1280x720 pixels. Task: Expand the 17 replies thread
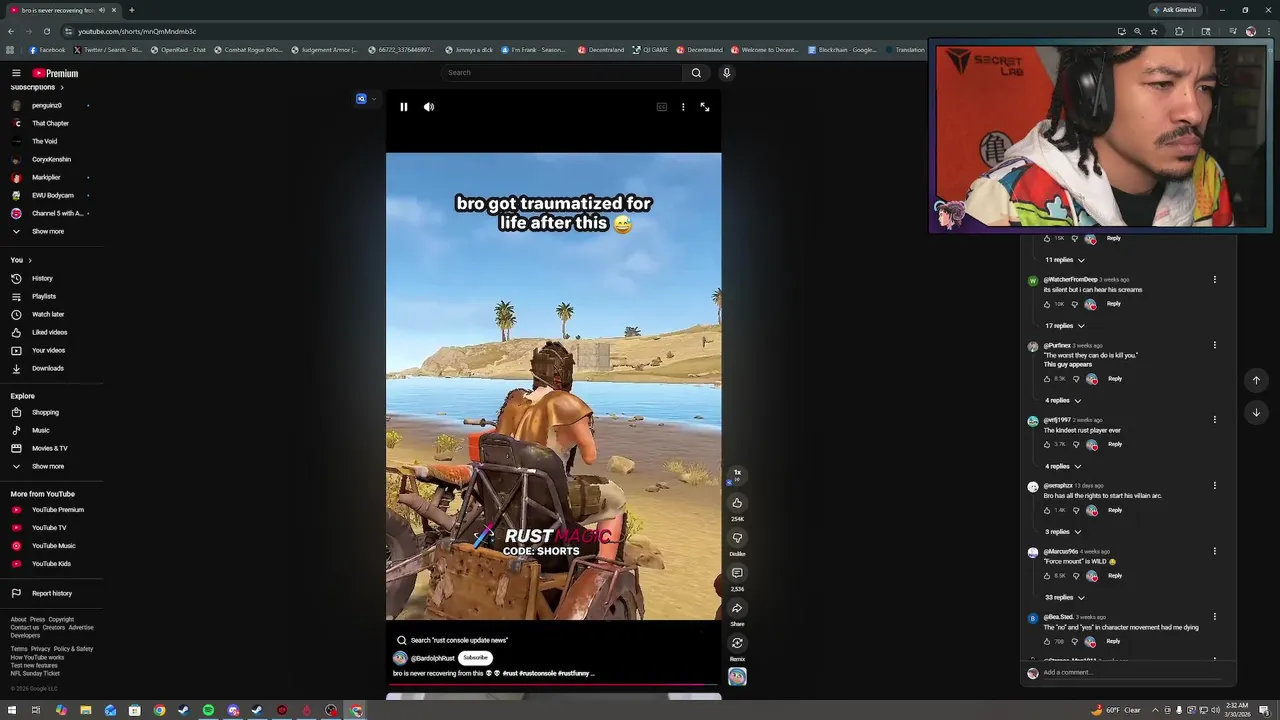(1065, 326)
